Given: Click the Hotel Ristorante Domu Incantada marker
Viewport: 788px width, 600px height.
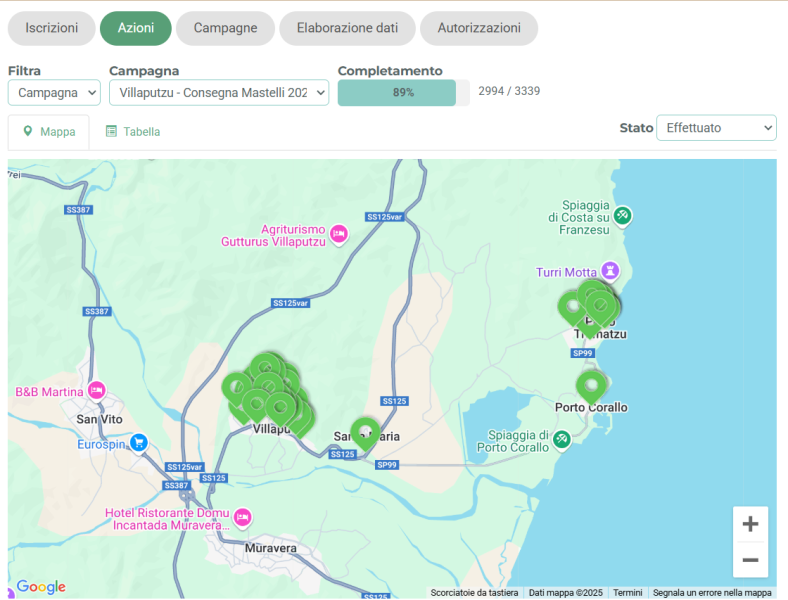Looking at the screenshot, I should (x=242, y=517).
